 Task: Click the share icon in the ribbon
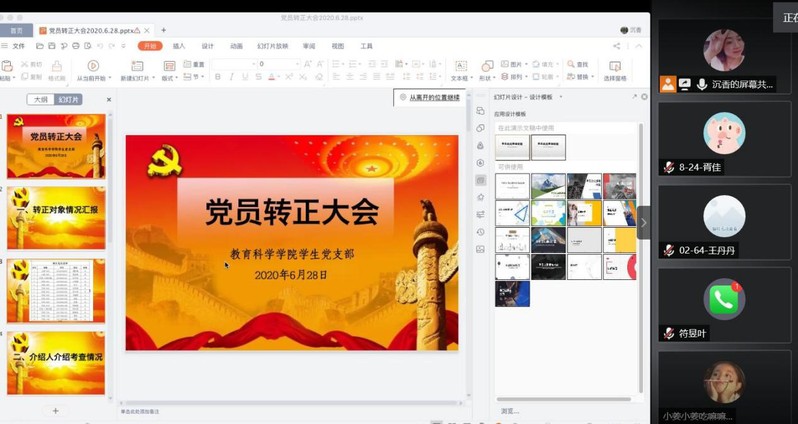tap(617, 46)
